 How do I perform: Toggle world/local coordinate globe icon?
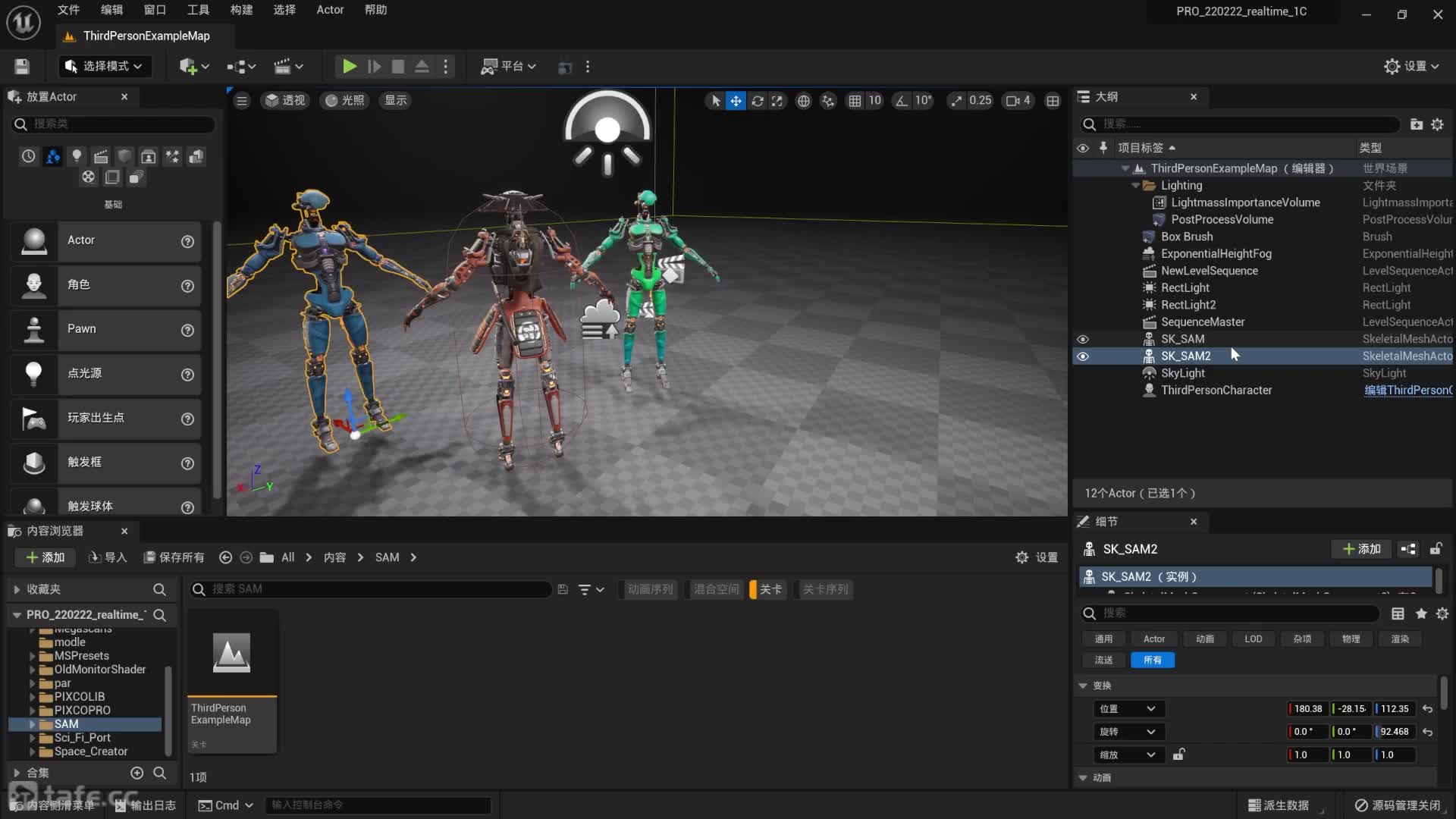tap(804, 100)
